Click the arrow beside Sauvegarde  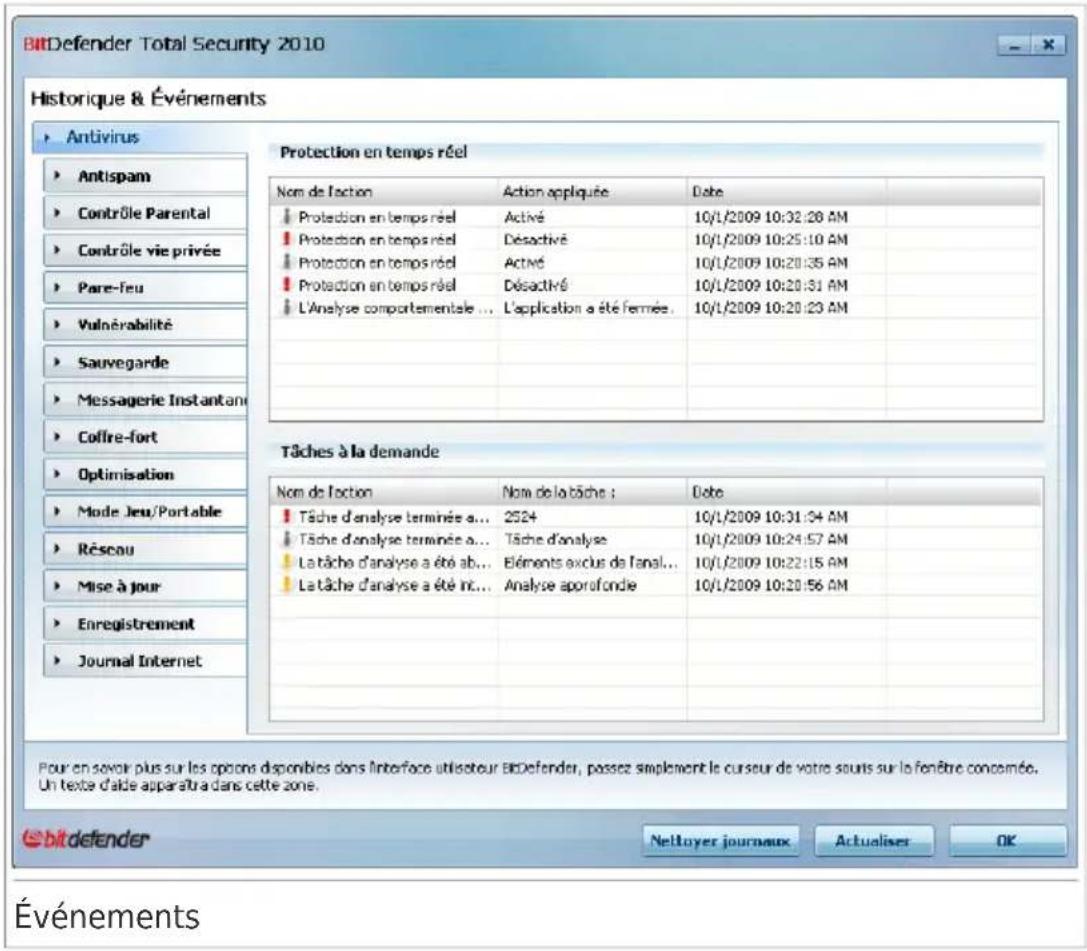[58, 363]
